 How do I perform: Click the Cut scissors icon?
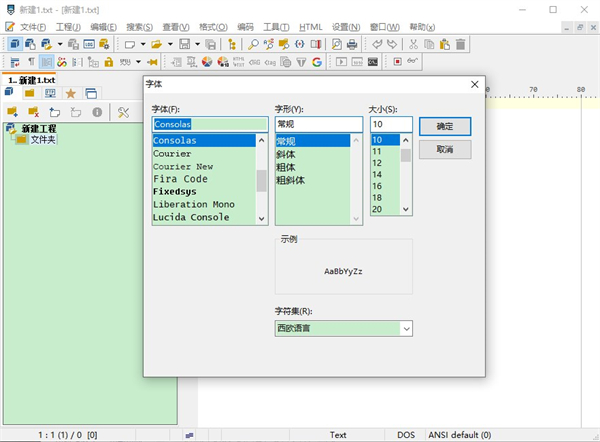coord(412,44)
